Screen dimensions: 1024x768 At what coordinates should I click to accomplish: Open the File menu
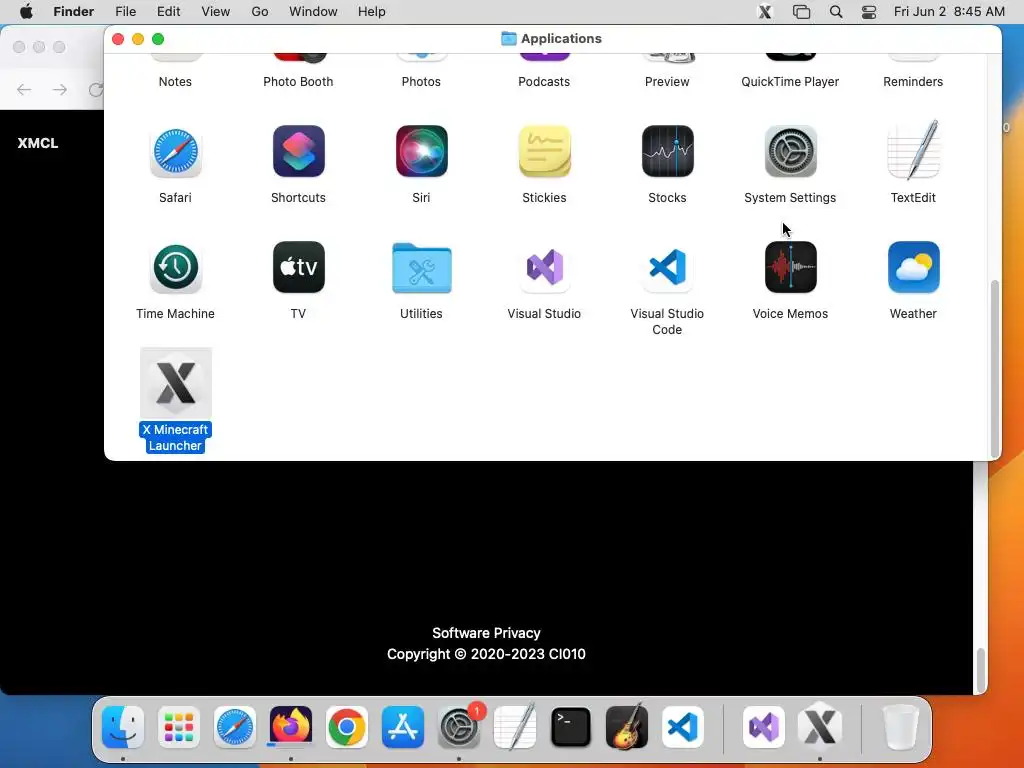(x=125, y=12)
